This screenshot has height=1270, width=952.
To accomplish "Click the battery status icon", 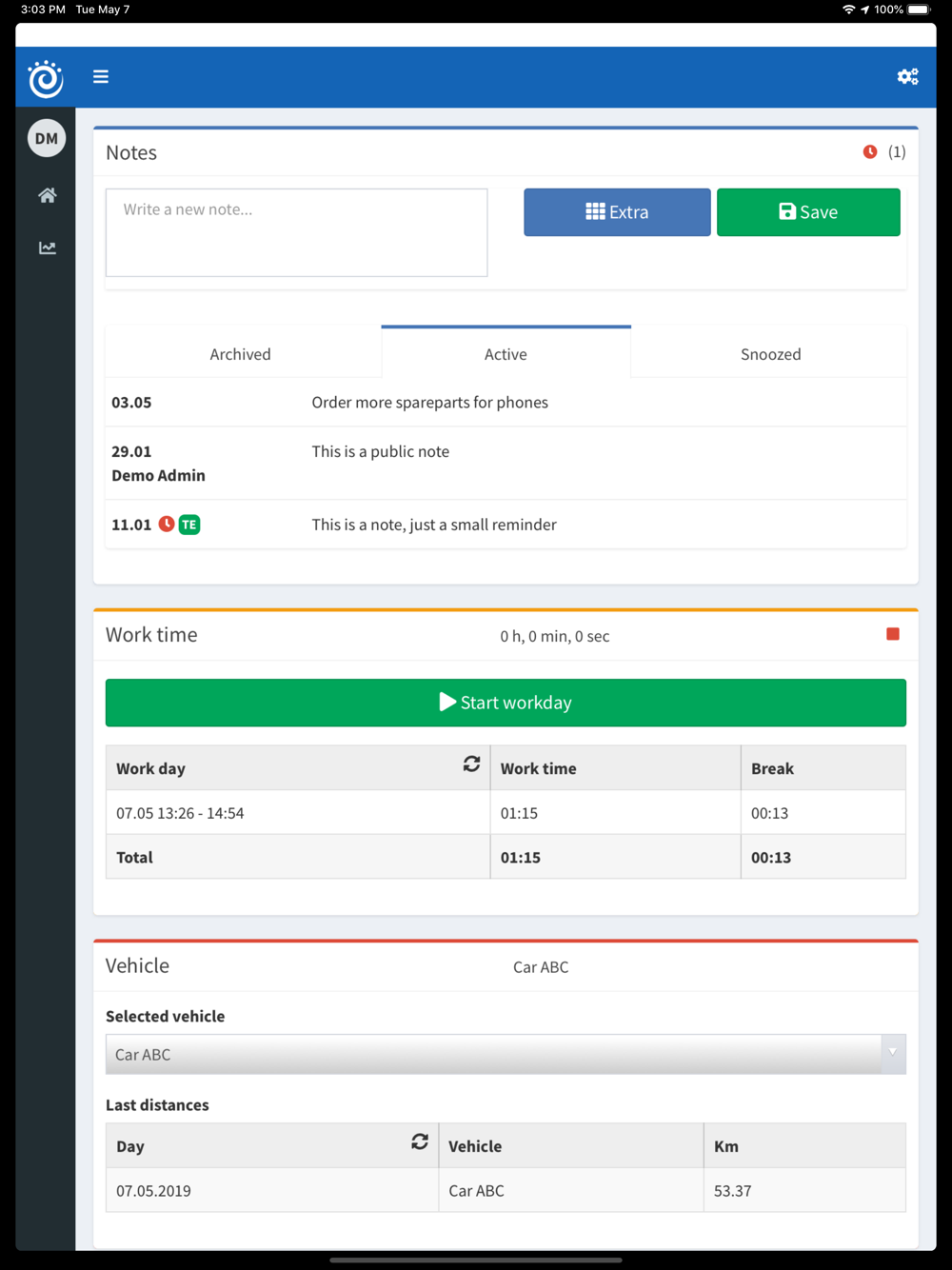I will click(920, 10).
